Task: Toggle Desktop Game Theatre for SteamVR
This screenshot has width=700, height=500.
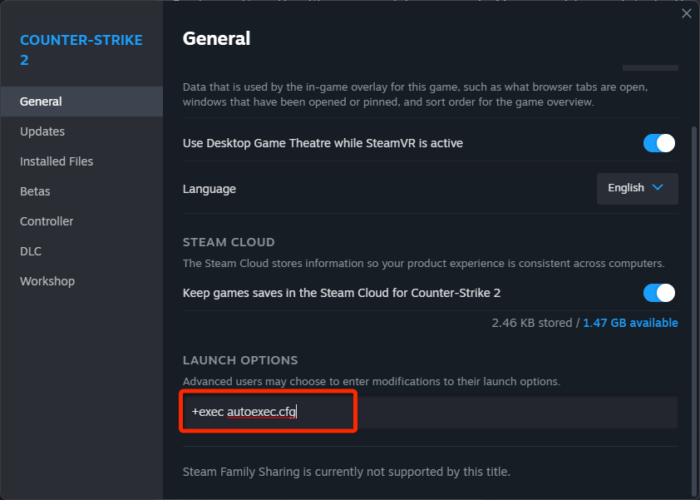Action: (x=659, y=143)
